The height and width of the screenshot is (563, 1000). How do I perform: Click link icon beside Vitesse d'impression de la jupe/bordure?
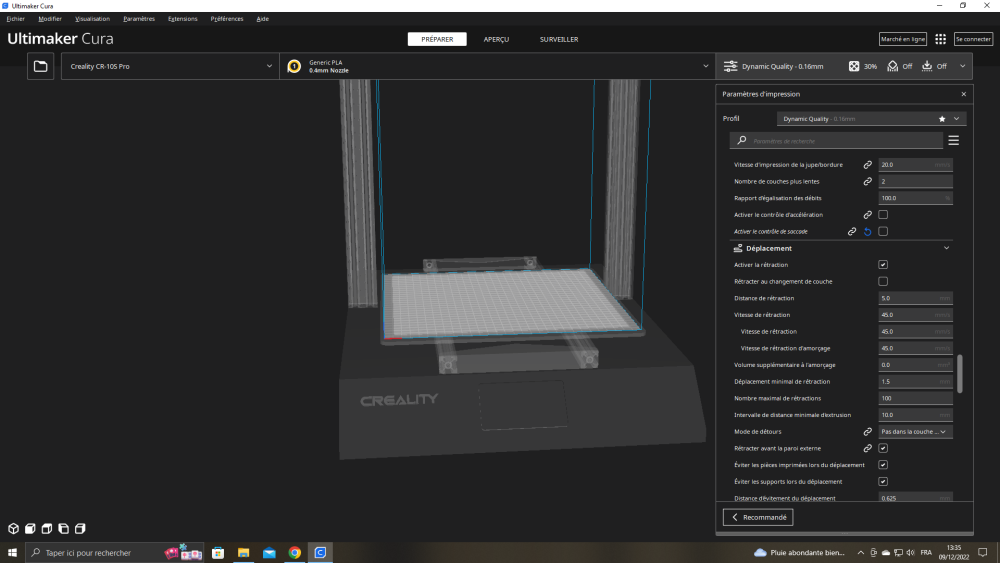coord(867,165)
